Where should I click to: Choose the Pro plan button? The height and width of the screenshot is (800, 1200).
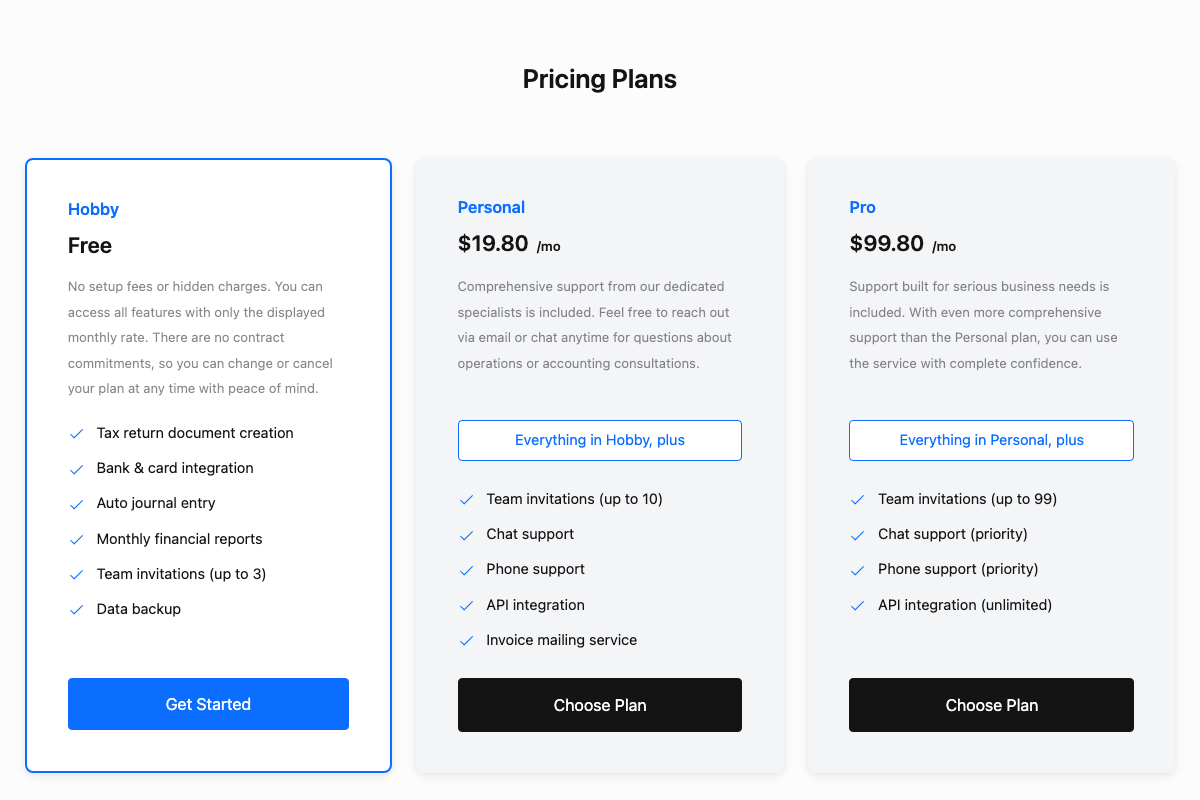click(991, 705)
